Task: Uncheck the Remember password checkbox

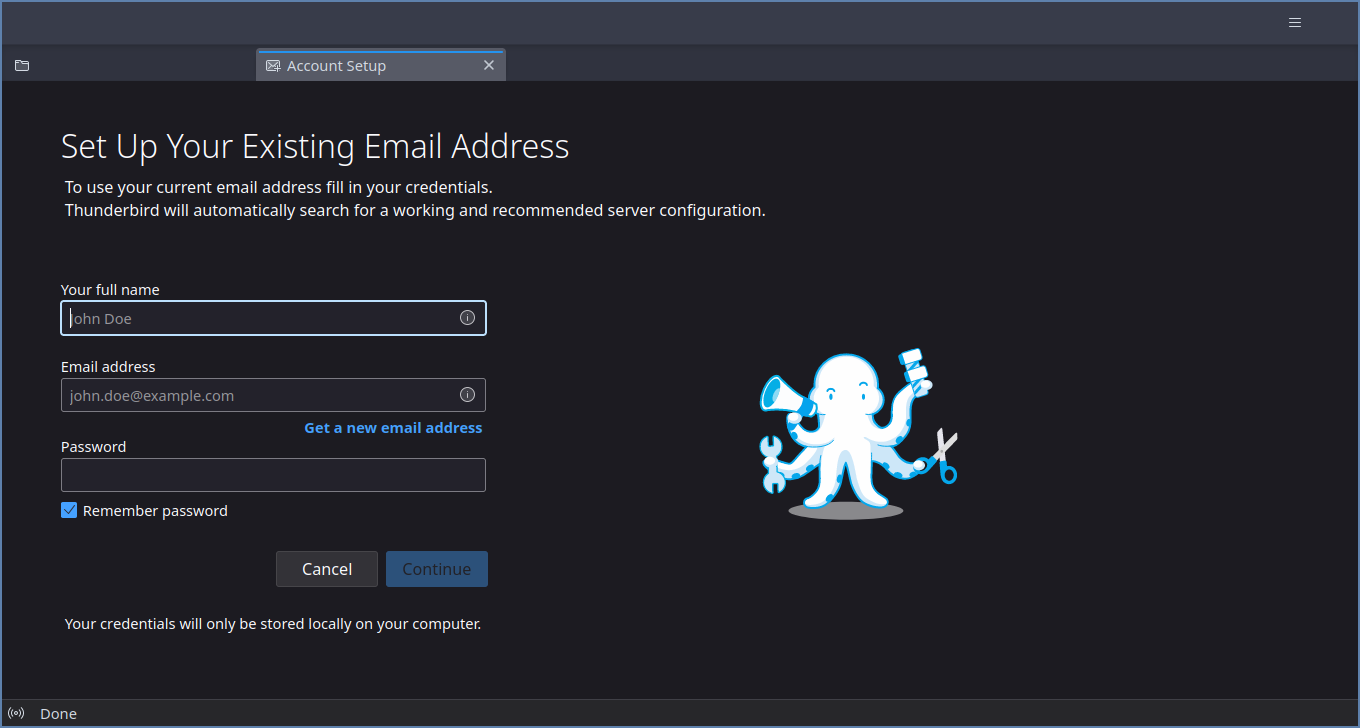Action: tap(69, 510)
